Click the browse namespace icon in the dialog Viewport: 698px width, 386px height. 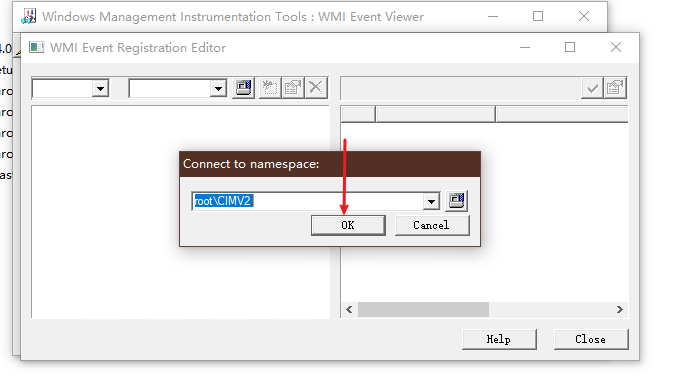pos(456,201)
